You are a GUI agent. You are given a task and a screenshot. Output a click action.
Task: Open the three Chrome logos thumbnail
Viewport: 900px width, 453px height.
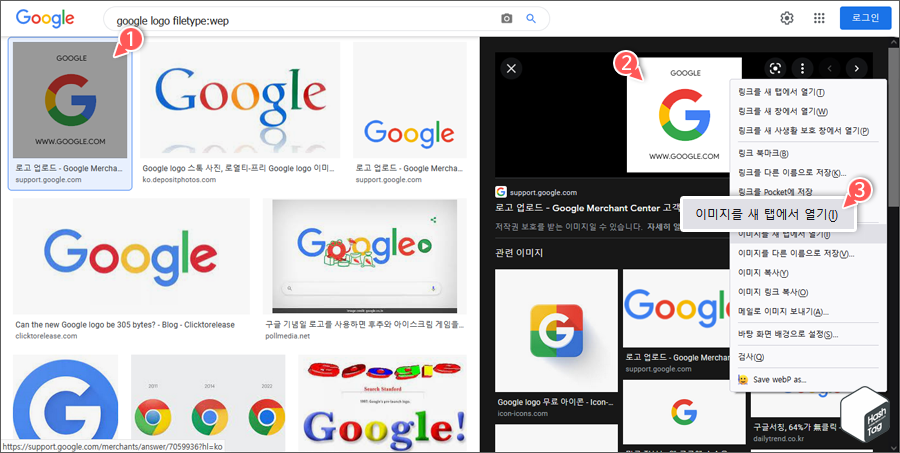[x=208, y=402]
